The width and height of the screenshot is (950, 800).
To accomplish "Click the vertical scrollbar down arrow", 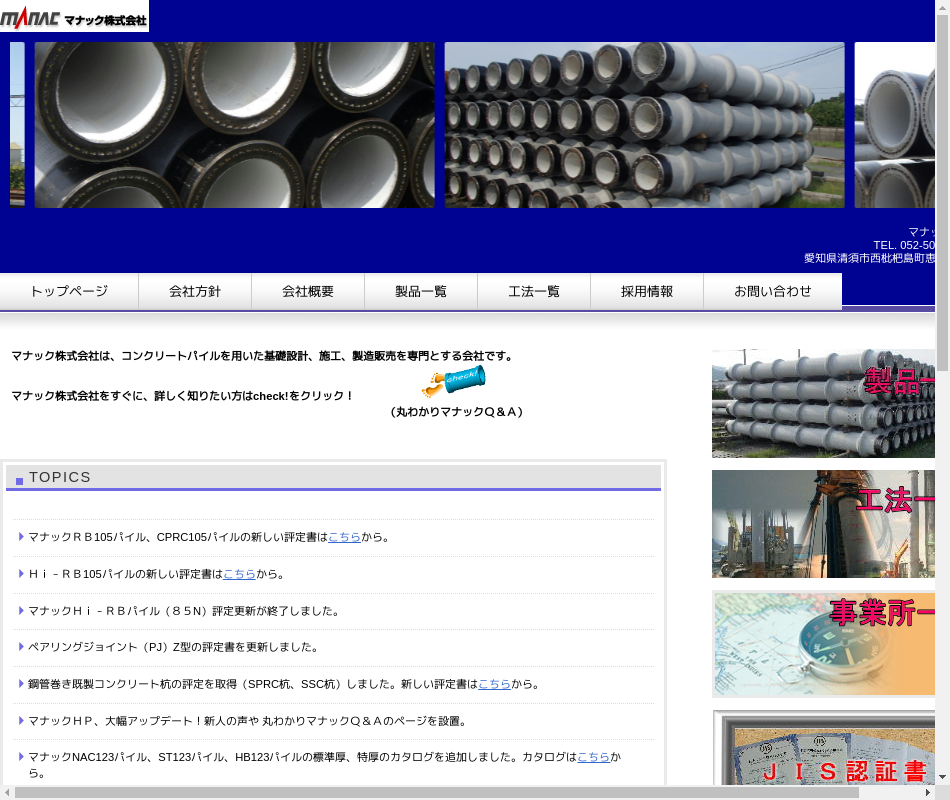I will 942,776.
